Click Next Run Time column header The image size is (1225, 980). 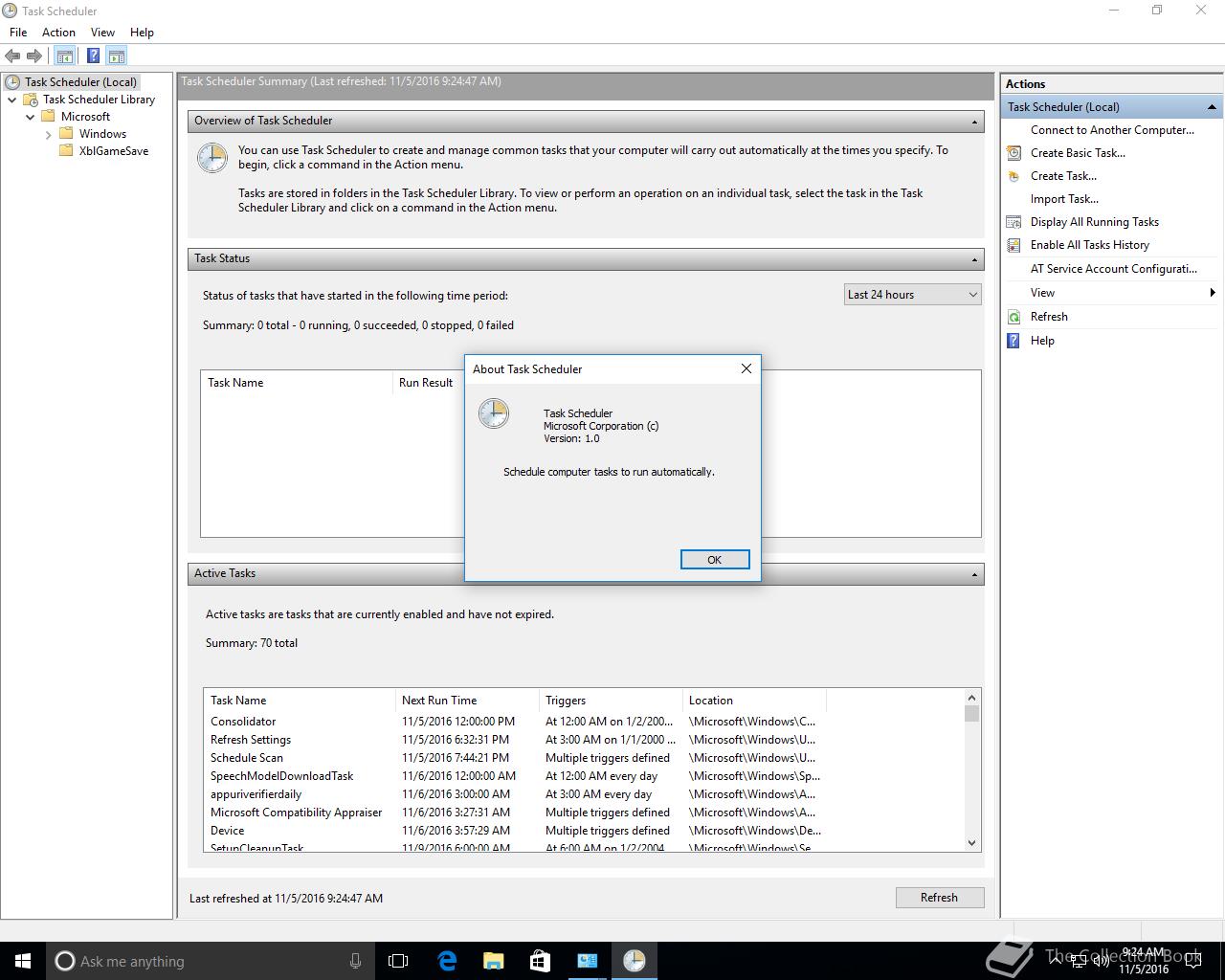point(467,701)
